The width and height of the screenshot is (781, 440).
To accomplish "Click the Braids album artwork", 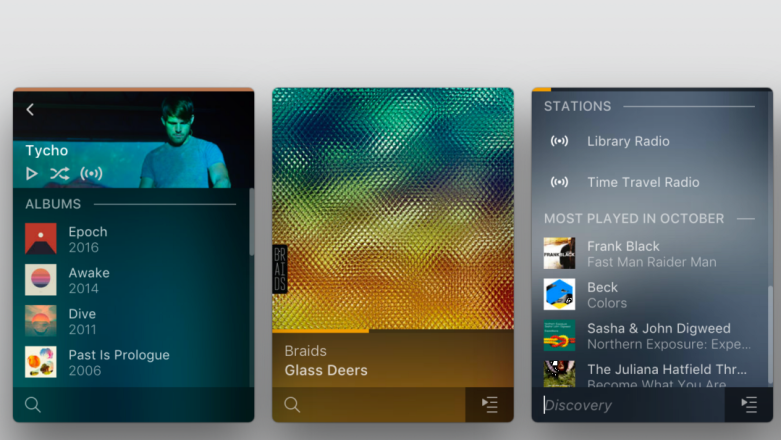I will click(393, 208).
